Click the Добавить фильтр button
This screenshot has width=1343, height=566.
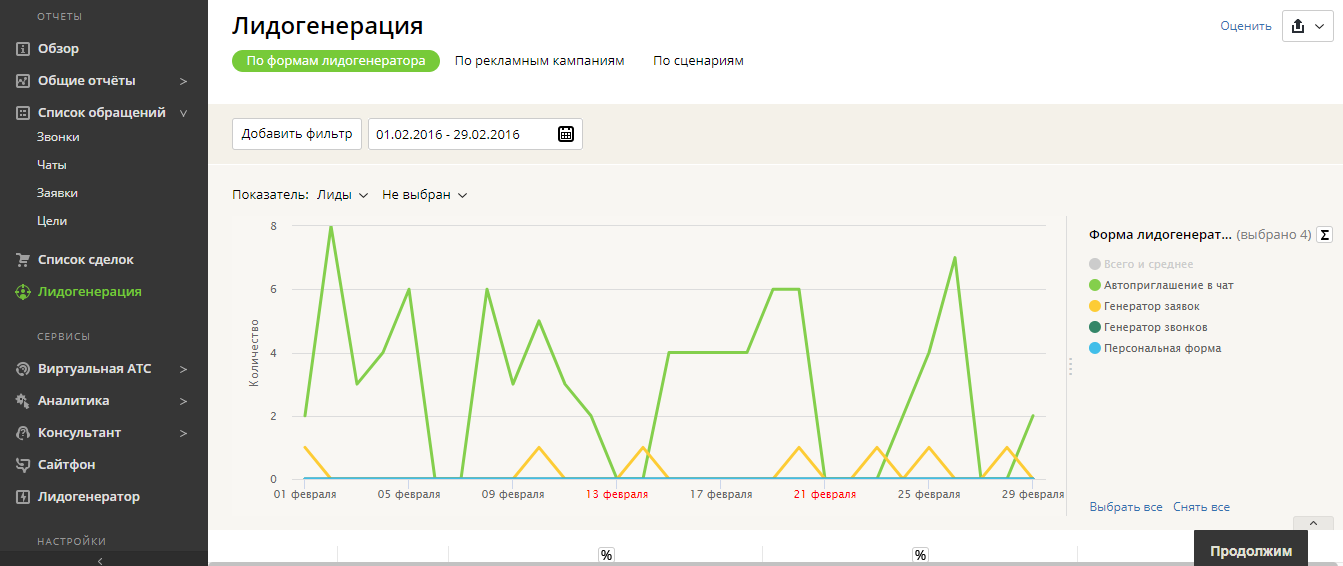point(297,134)
